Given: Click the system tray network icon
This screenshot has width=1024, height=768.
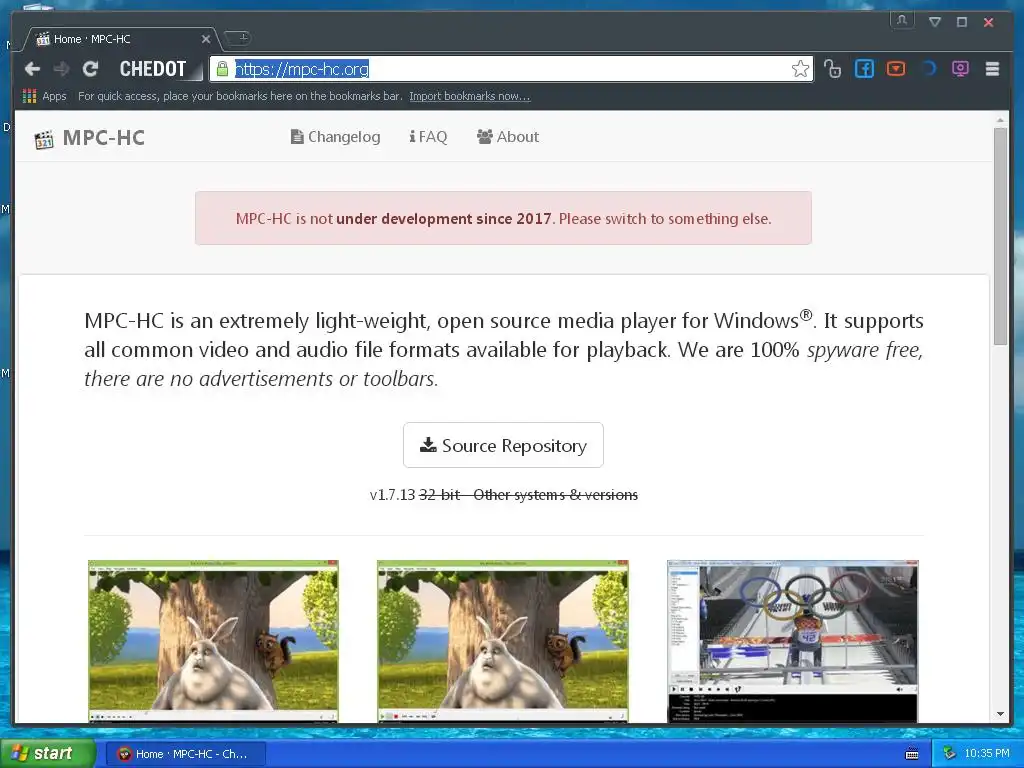Looking at the screenshot, I should pos(949,754).
